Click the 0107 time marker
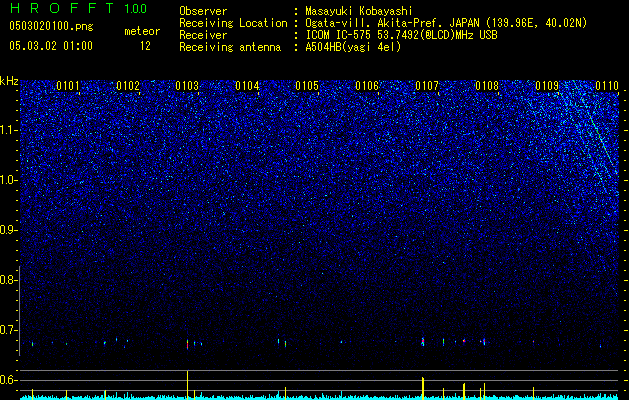 [x=427, y=86]
